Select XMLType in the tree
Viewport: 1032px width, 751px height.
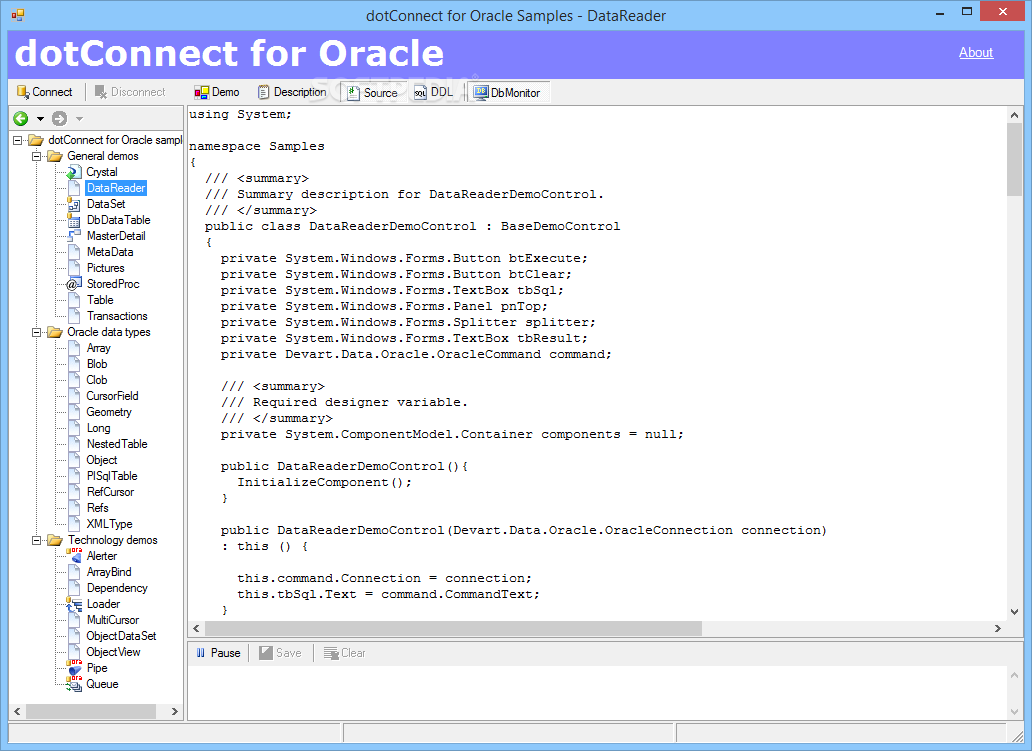109,524
